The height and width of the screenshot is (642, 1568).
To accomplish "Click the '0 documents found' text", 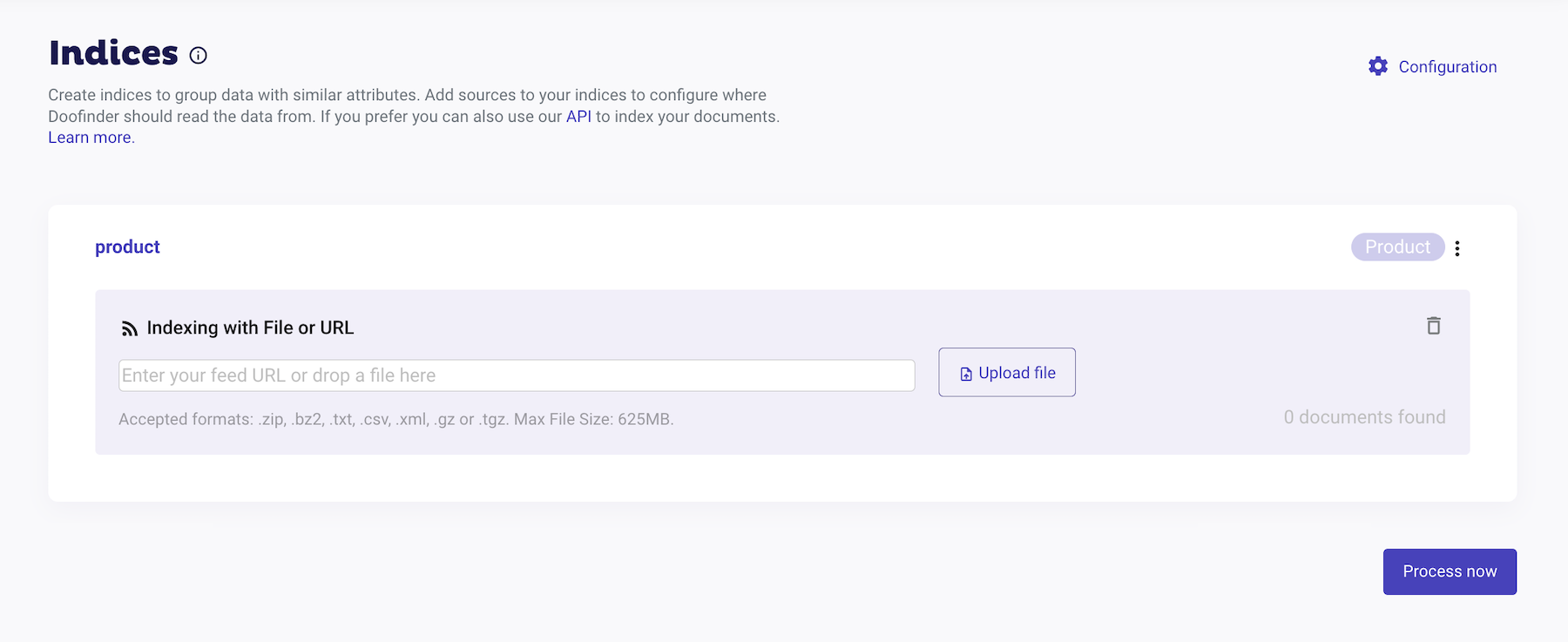I will click(1364, 417).
